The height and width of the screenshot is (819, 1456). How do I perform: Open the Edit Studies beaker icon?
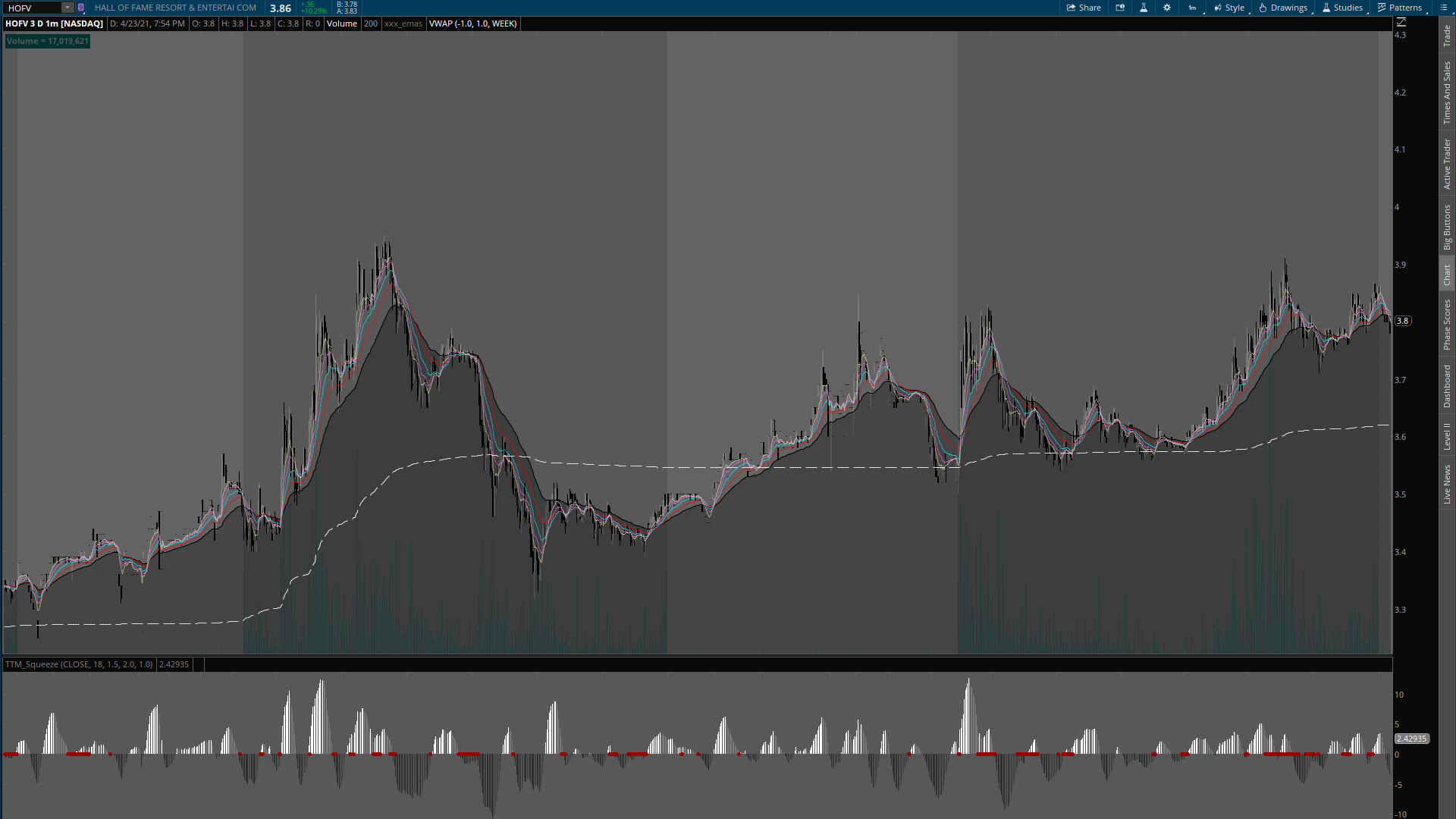[1144, 8]
